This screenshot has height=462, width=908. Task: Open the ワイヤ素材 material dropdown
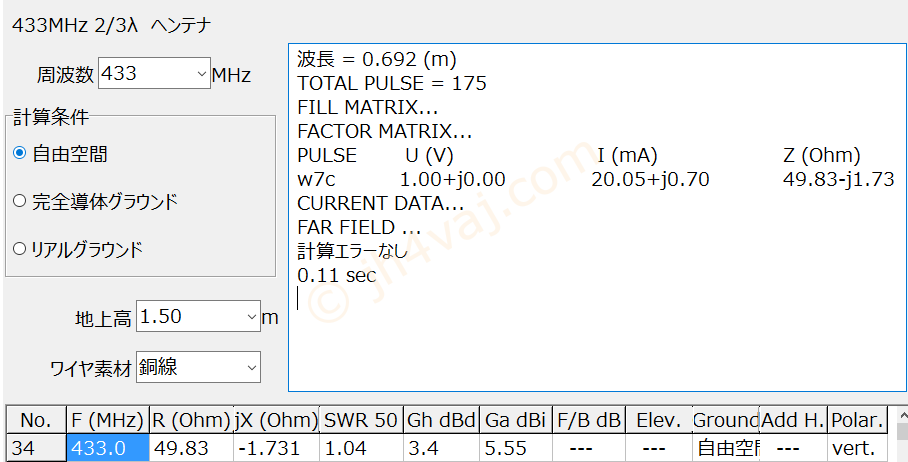coord(199,367)
